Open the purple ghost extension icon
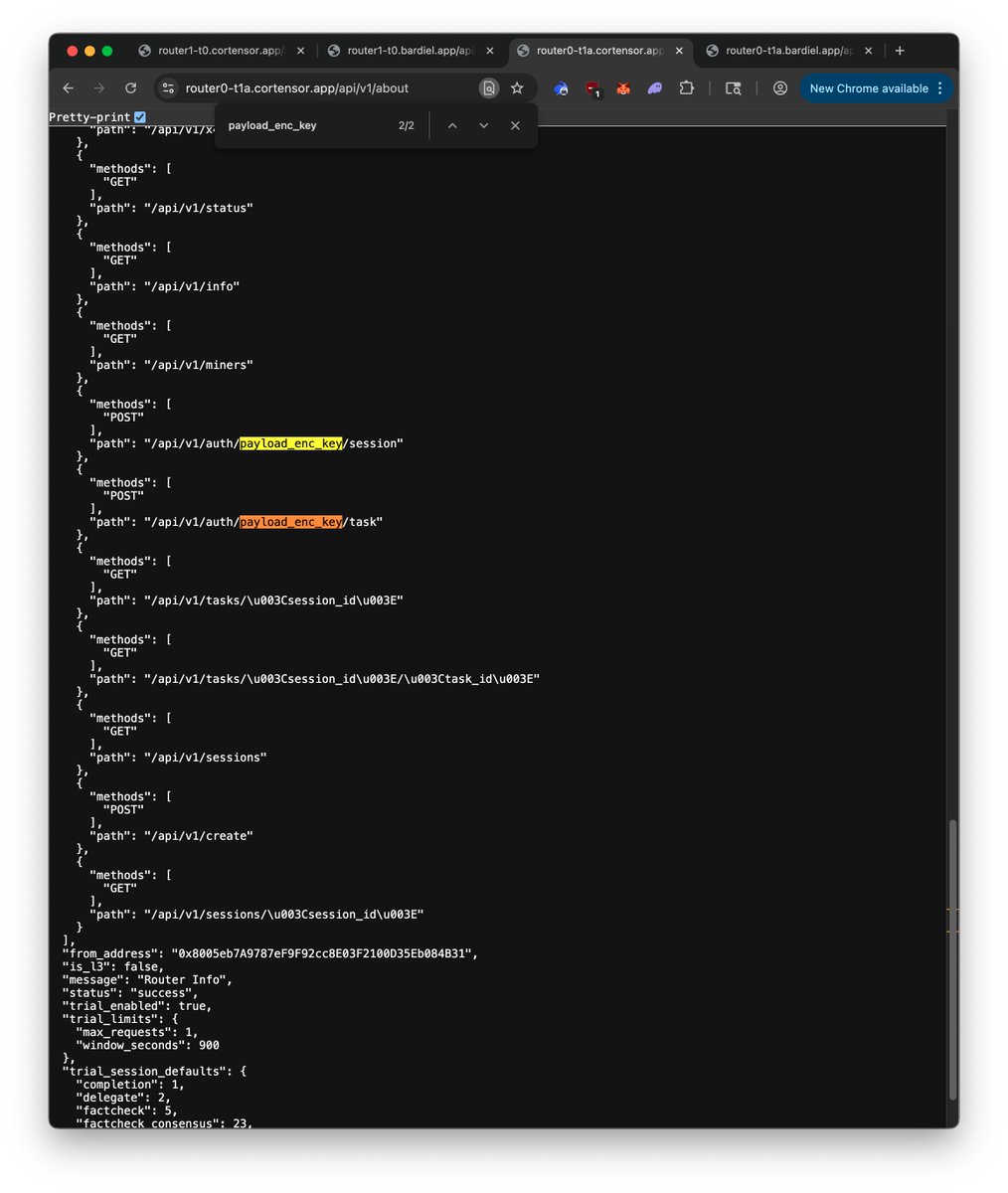The image size is (1008, 1193). [654, 88]
